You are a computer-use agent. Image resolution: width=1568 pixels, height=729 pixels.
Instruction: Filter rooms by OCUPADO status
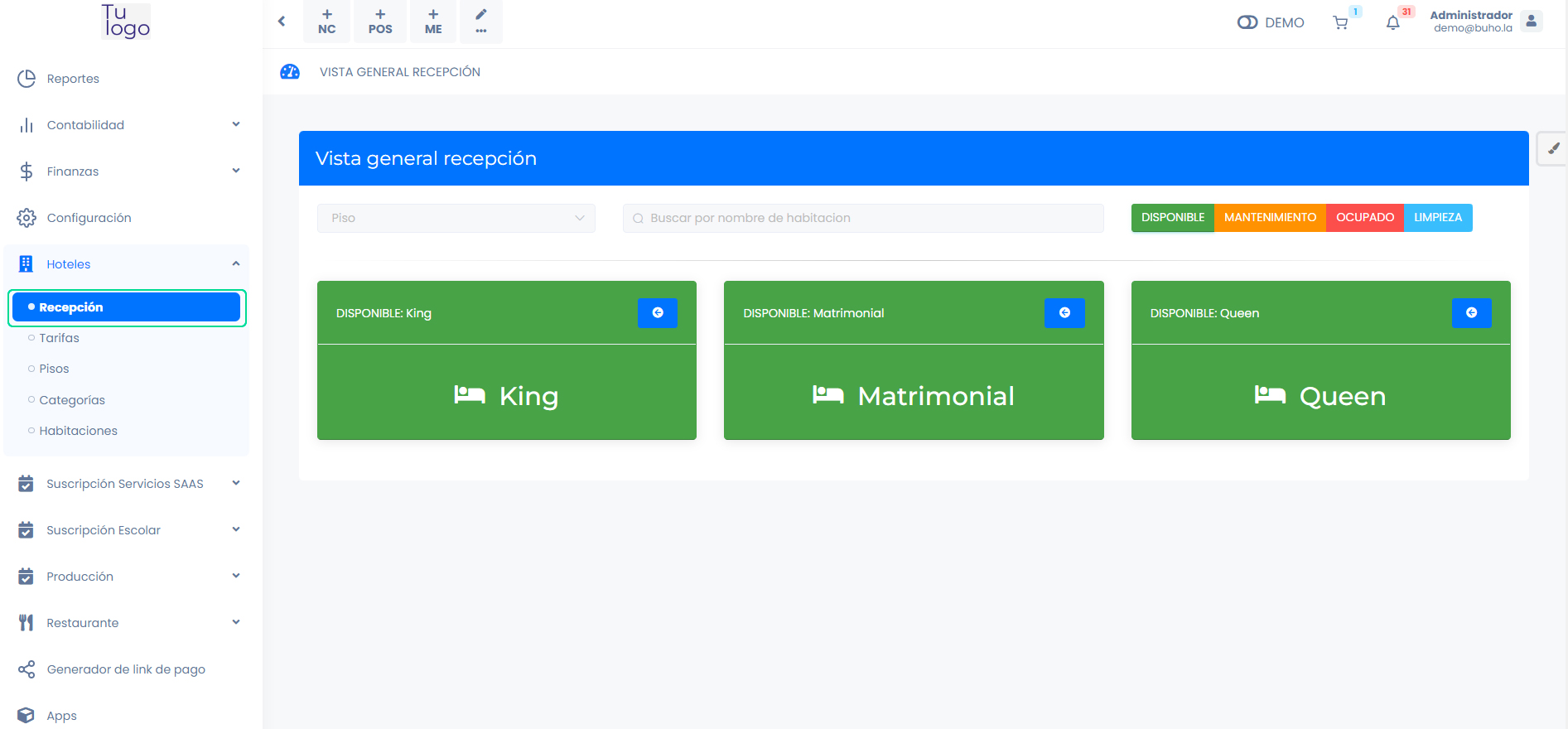coord(1364,218)
